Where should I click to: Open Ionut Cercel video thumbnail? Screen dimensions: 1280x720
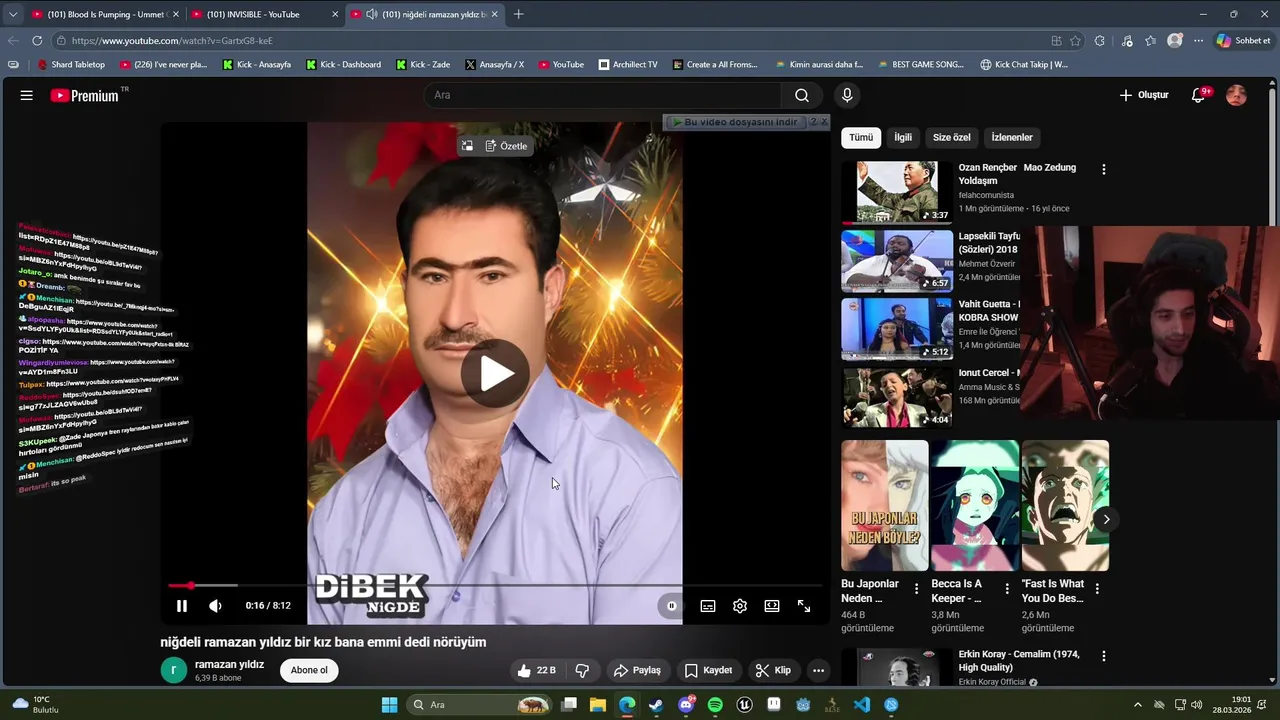(x=897, y=398)
